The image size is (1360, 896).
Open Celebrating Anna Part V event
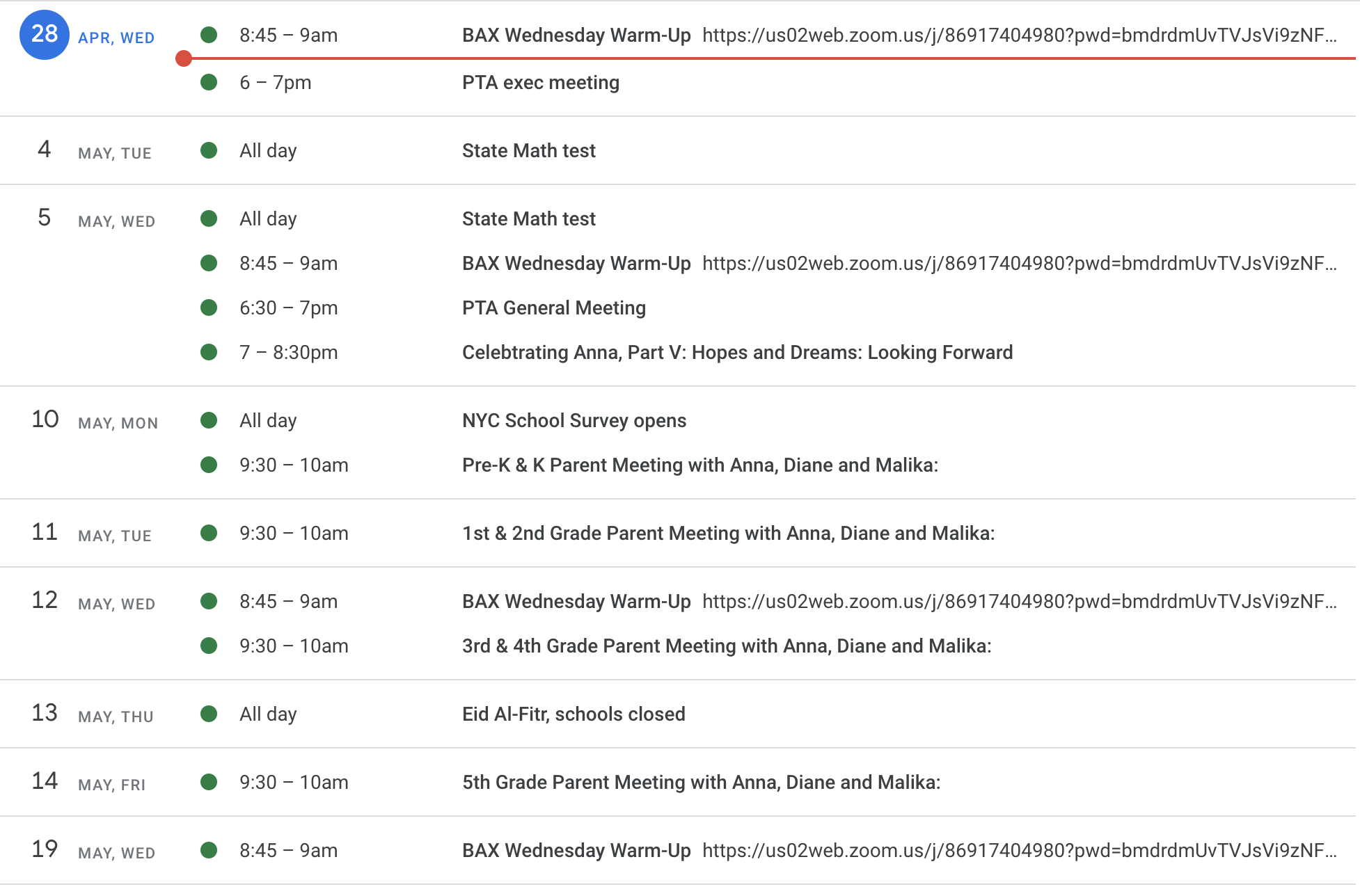pyautogui.click(x=737, y=353)
